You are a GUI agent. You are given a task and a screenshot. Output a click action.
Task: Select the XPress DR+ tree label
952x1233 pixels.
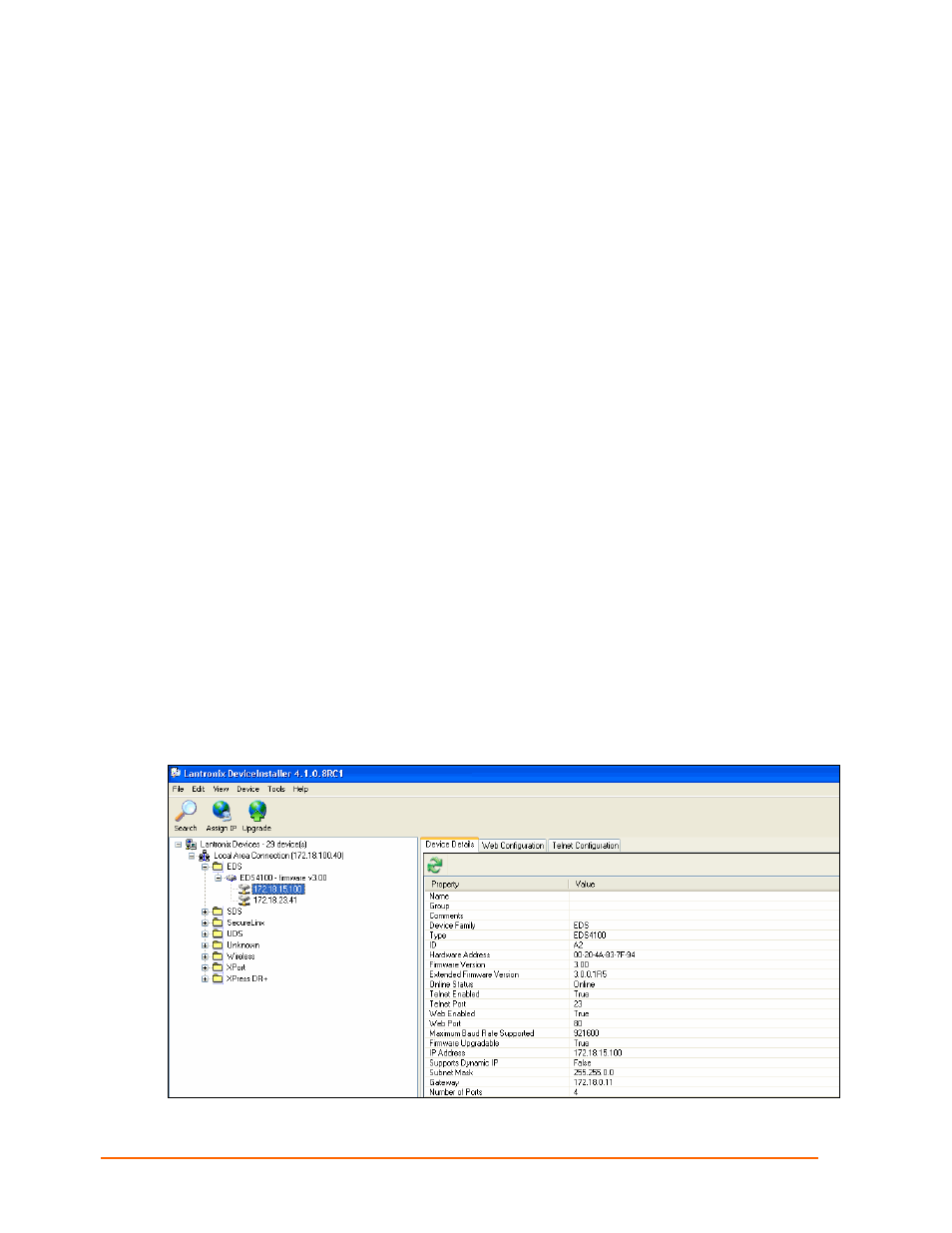[x=247, y=979]
